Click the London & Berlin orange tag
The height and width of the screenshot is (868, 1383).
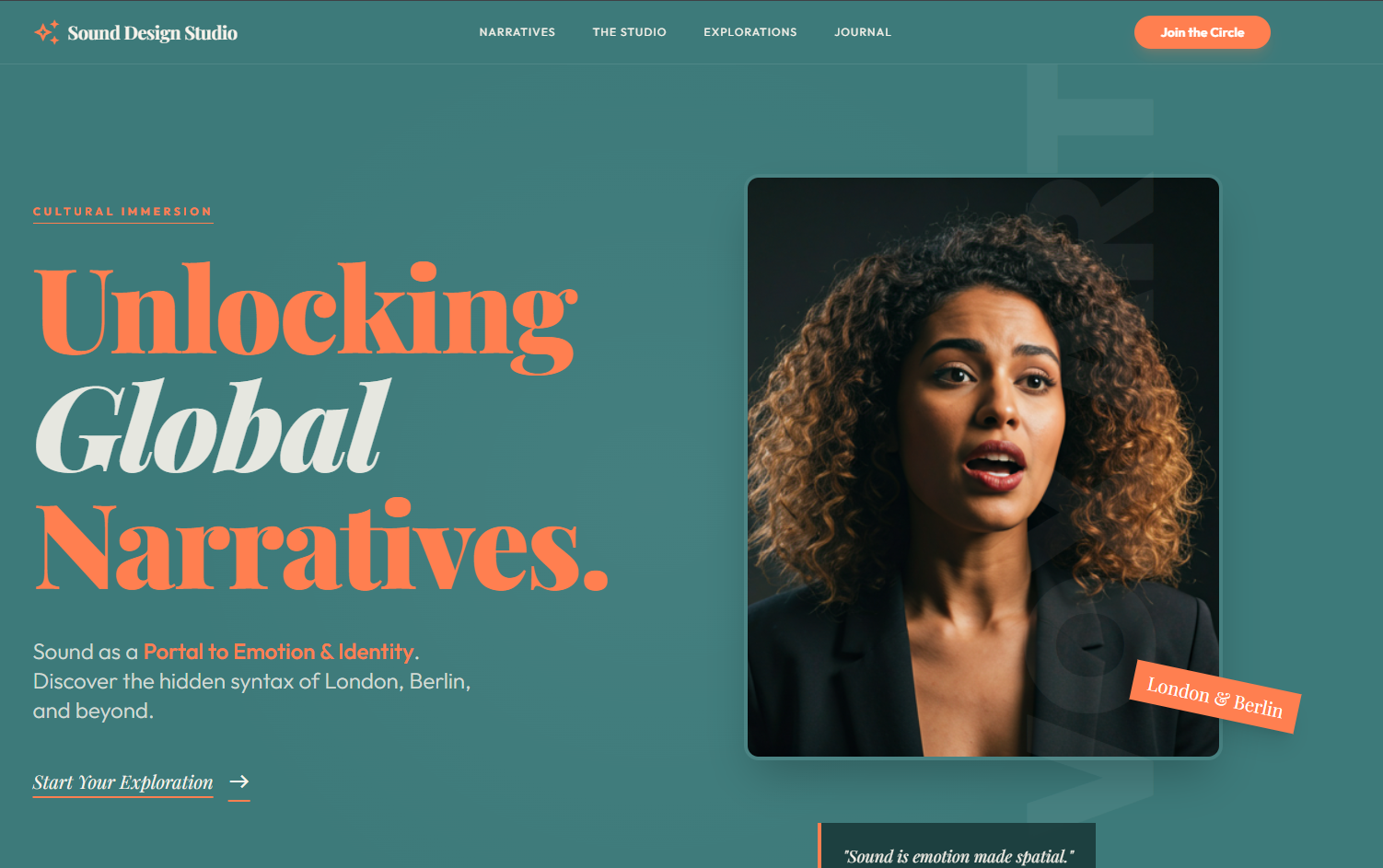1214,697
